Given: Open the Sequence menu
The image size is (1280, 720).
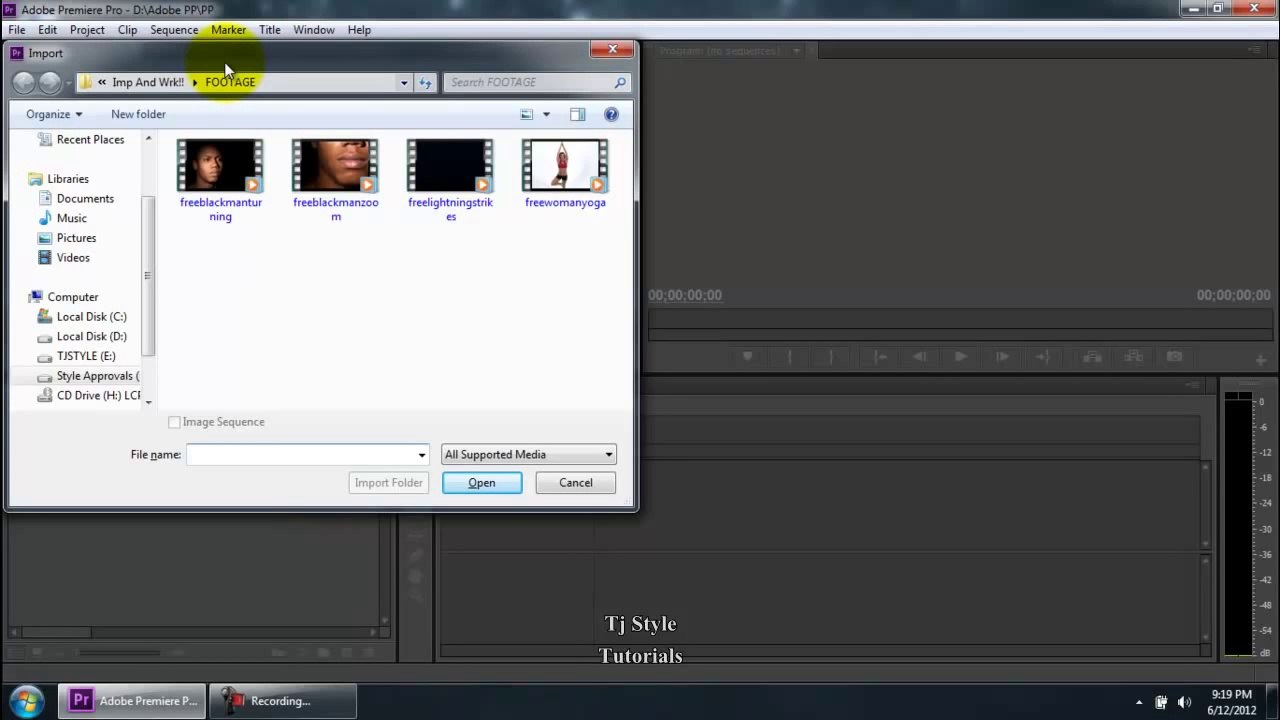Looking at the screenshot, I should tap(174, 30).
